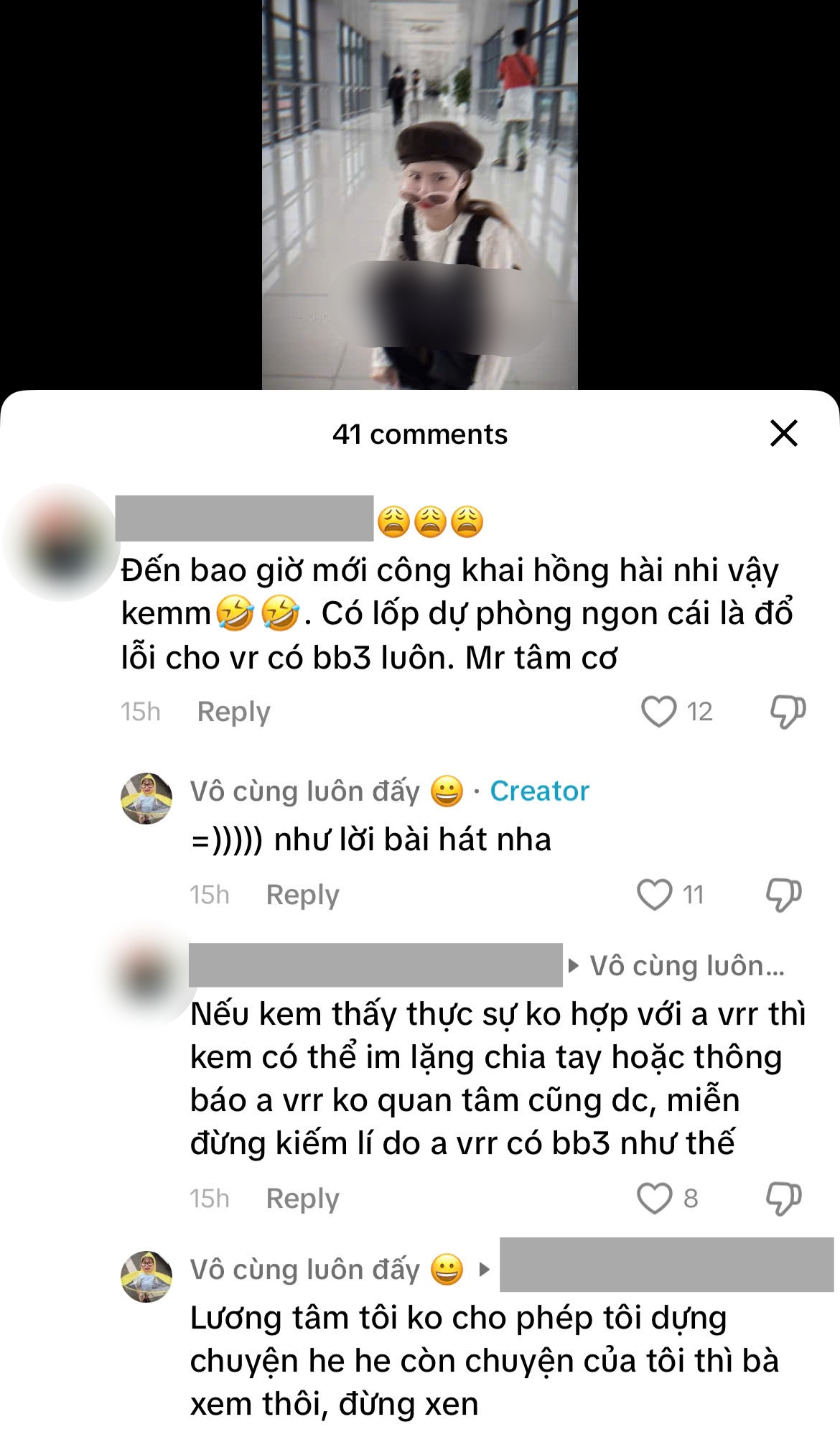Open the blurred avatar of the top commenter
The image size is (840, 1437).
62,543
